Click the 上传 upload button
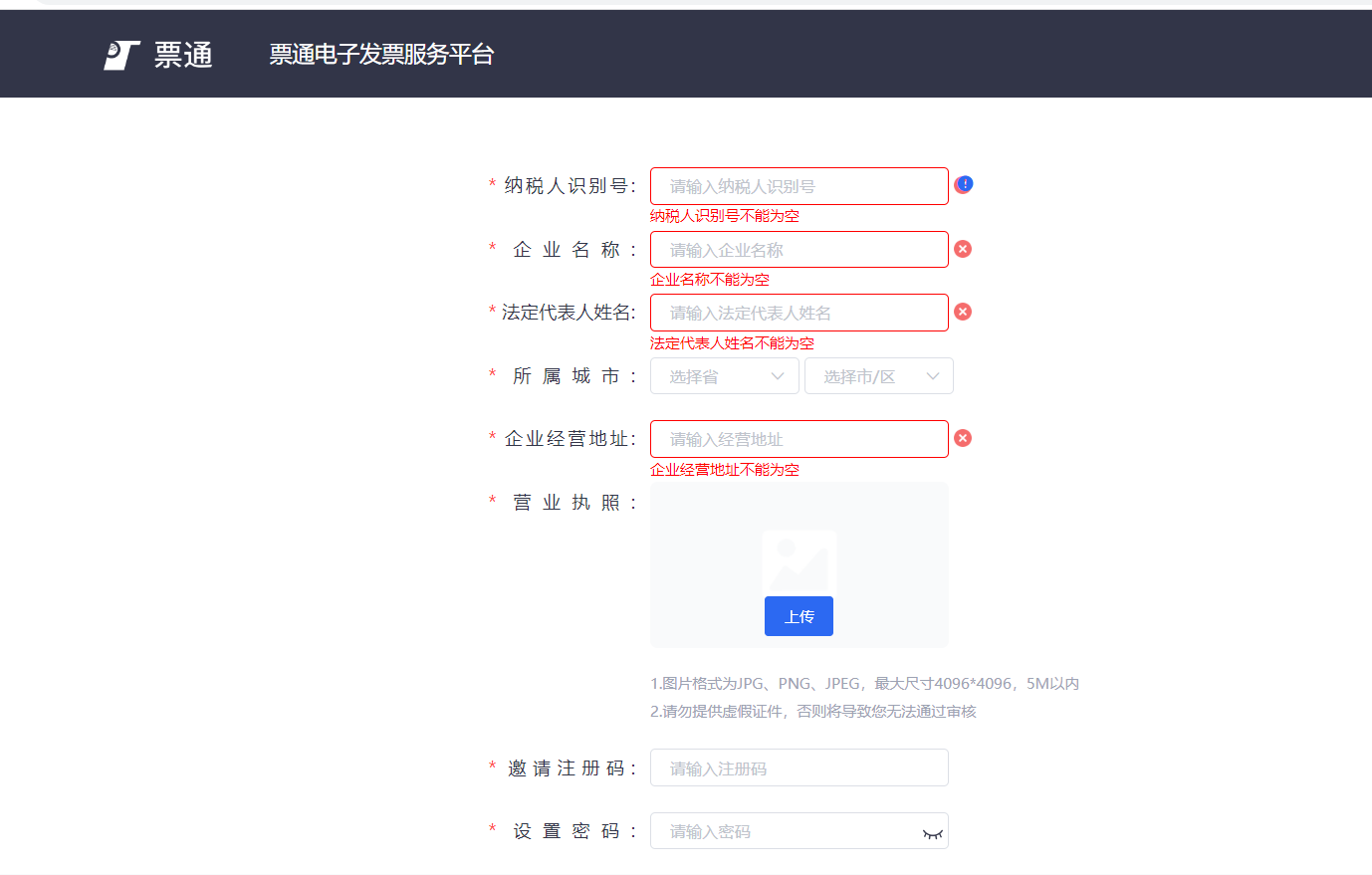This screenshot has width=1372, height=875. [799, 616]
